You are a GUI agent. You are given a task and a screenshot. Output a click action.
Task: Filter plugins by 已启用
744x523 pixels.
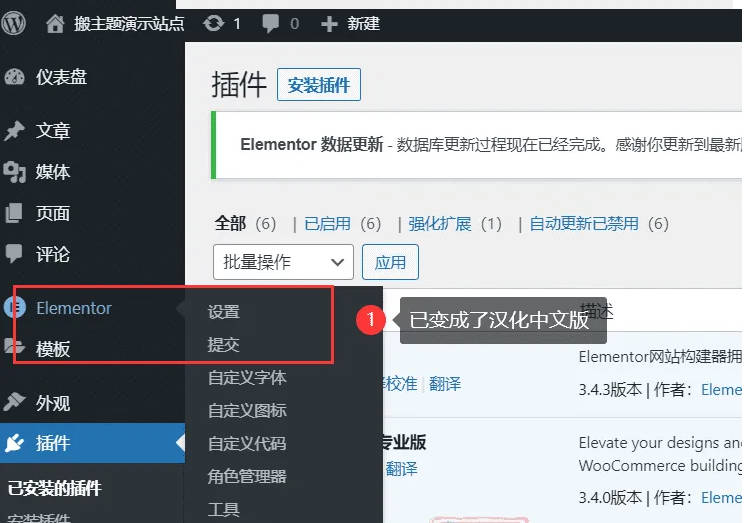(327, 223)
